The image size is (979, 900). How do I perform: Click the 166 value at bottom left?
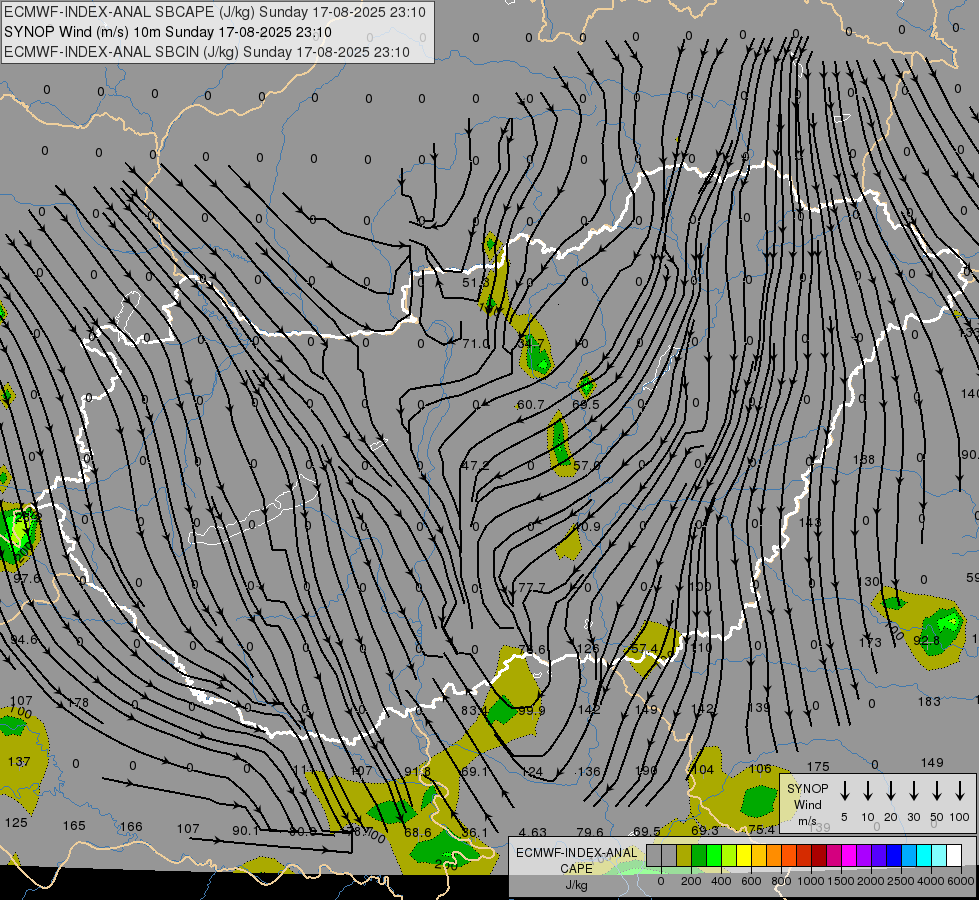pos(131,826)
